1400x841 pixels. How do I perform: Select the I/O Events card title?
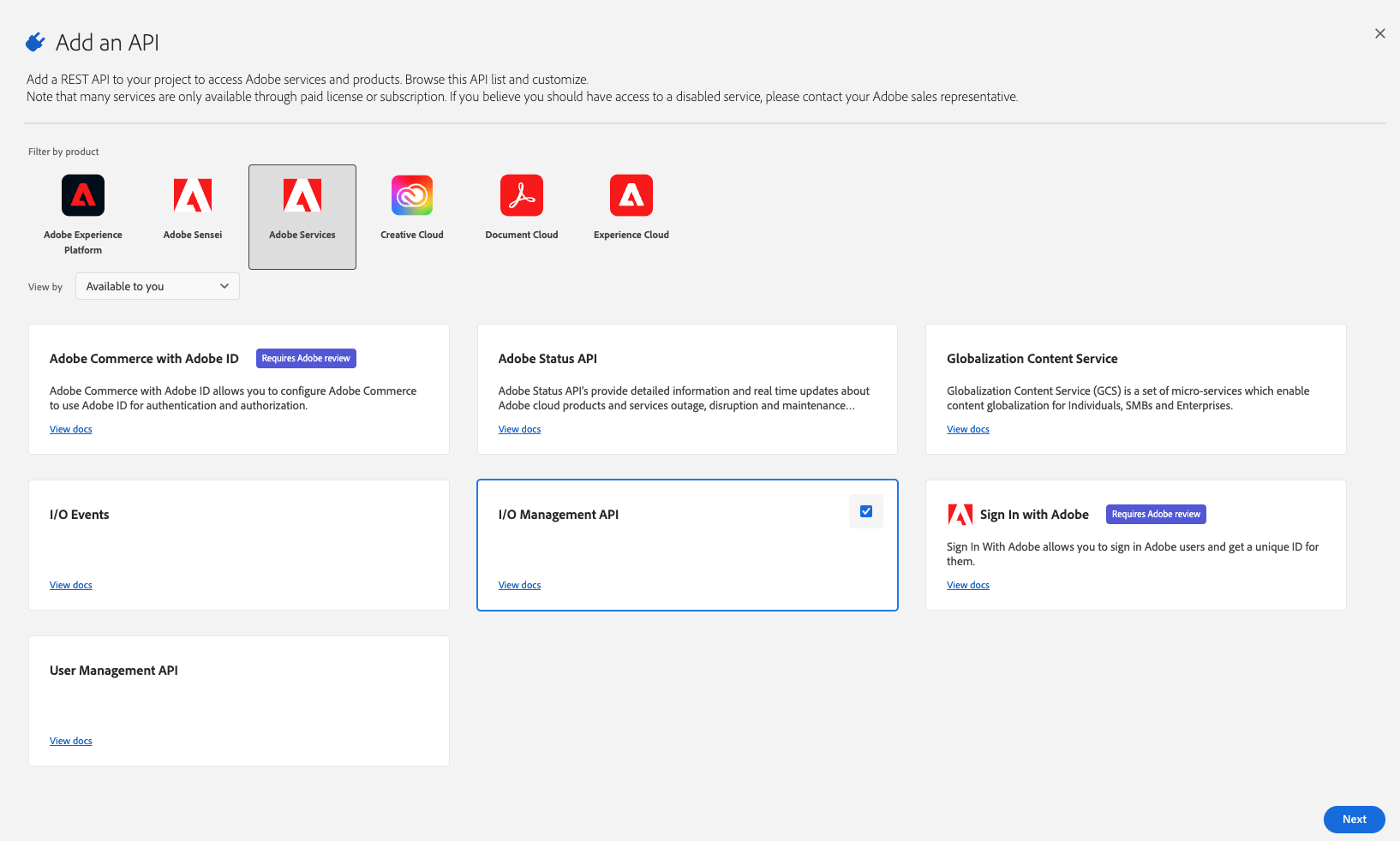click(80, 515)
